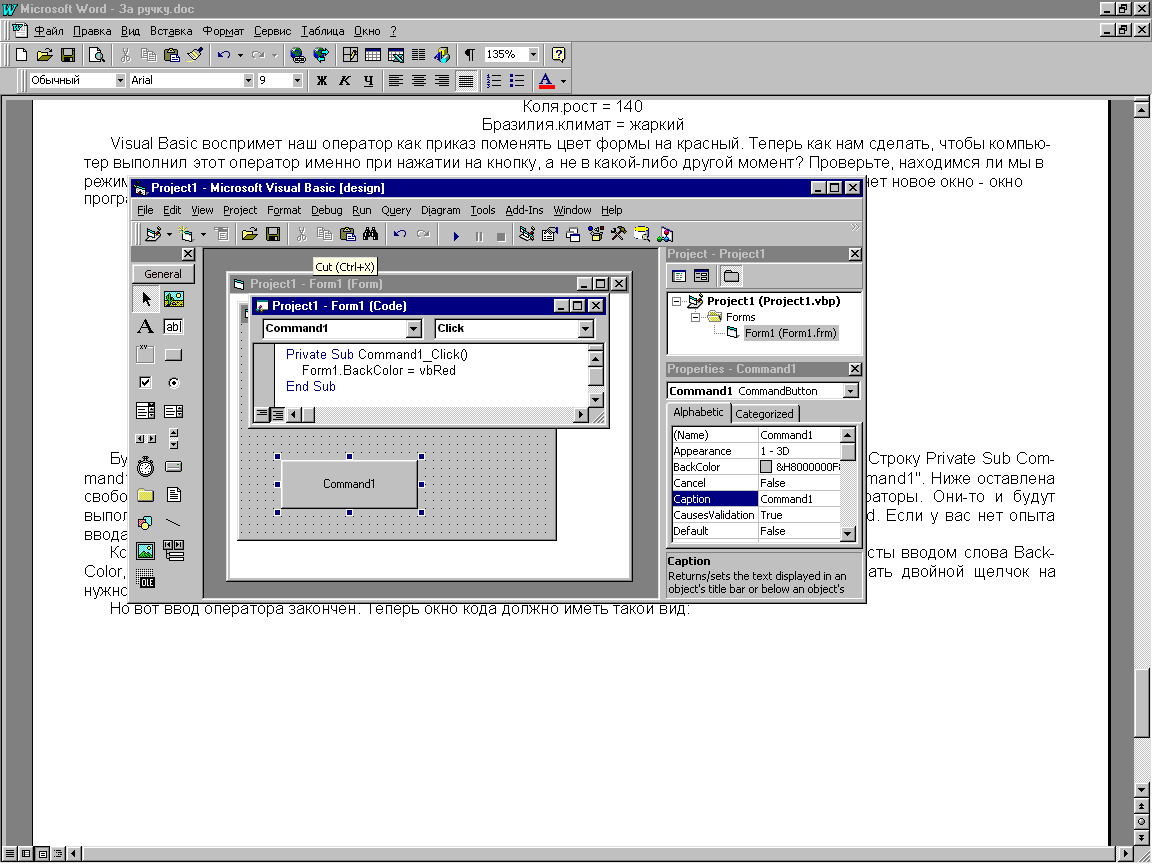This screenshot has height=864, width=1152.
Task: Click the Command1 button on the form
Action: coord(349,484)
